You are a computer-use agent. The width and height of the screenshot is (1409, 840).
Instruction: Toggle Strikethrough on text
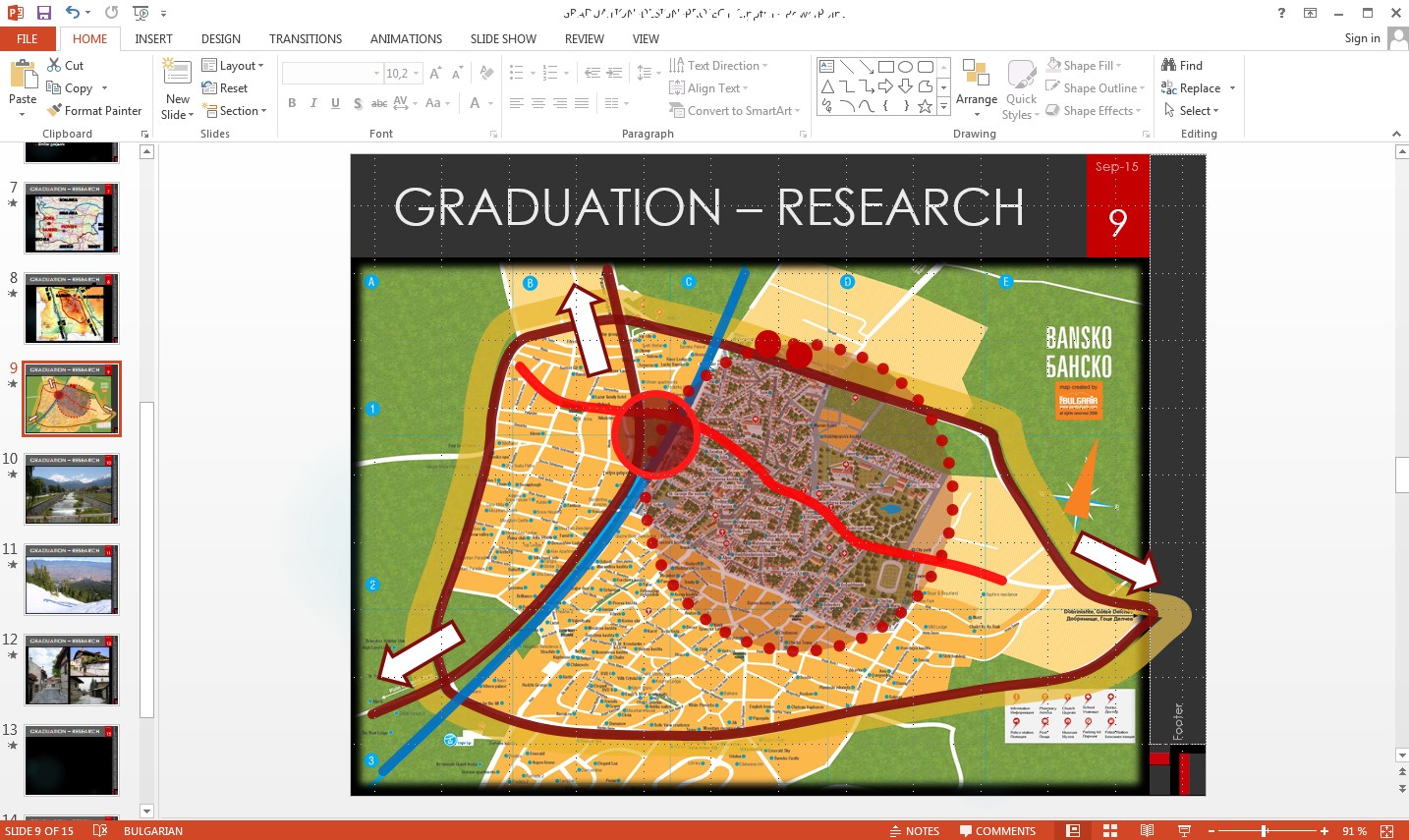click(x=378, y=103)
